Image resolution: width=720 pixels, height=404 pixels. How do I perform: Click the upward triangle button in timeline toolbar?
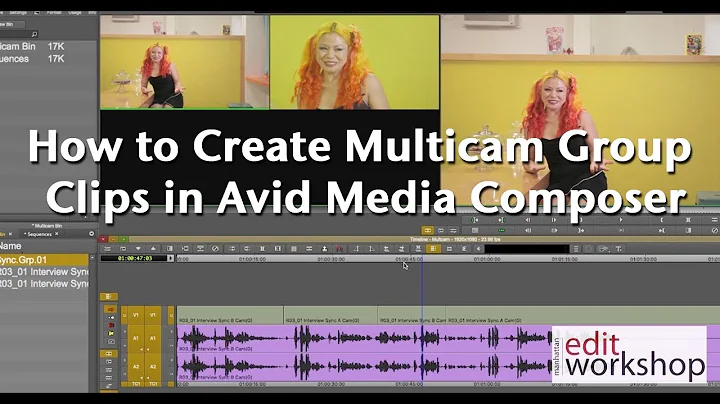pyautogui.click(x=153, y=249)
